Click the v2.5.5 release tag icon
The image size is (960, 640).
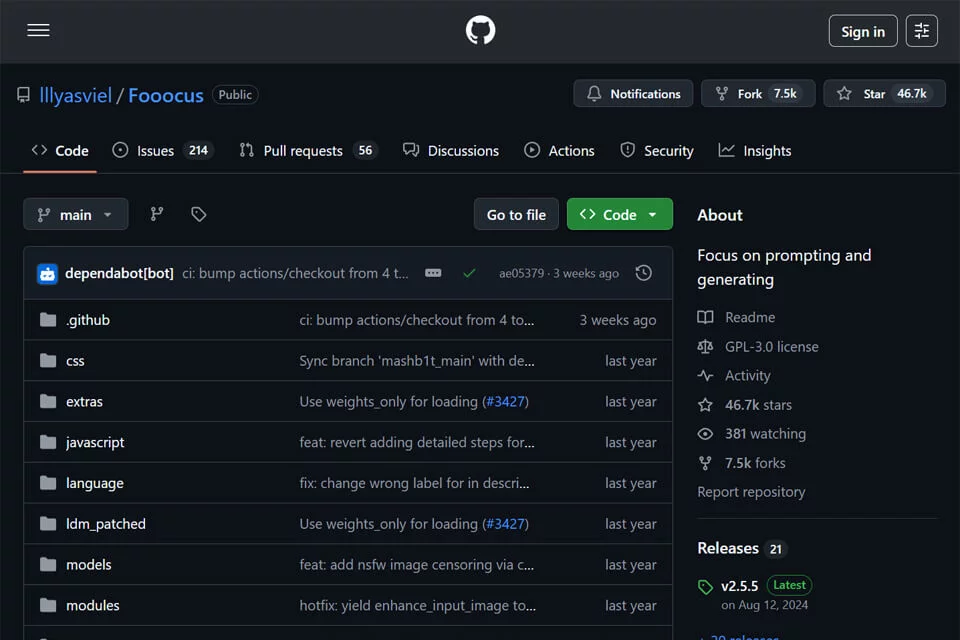tap(705, 587)
